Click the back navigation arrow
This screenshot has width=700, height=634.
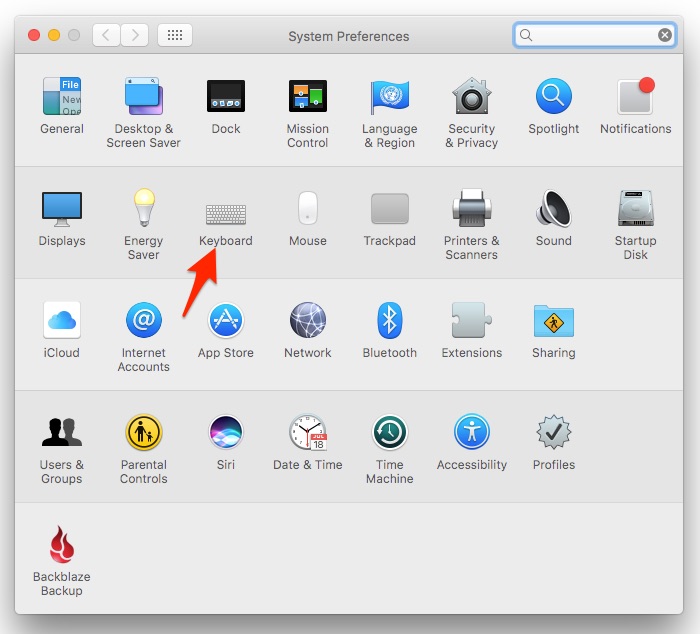pos(107,35)
